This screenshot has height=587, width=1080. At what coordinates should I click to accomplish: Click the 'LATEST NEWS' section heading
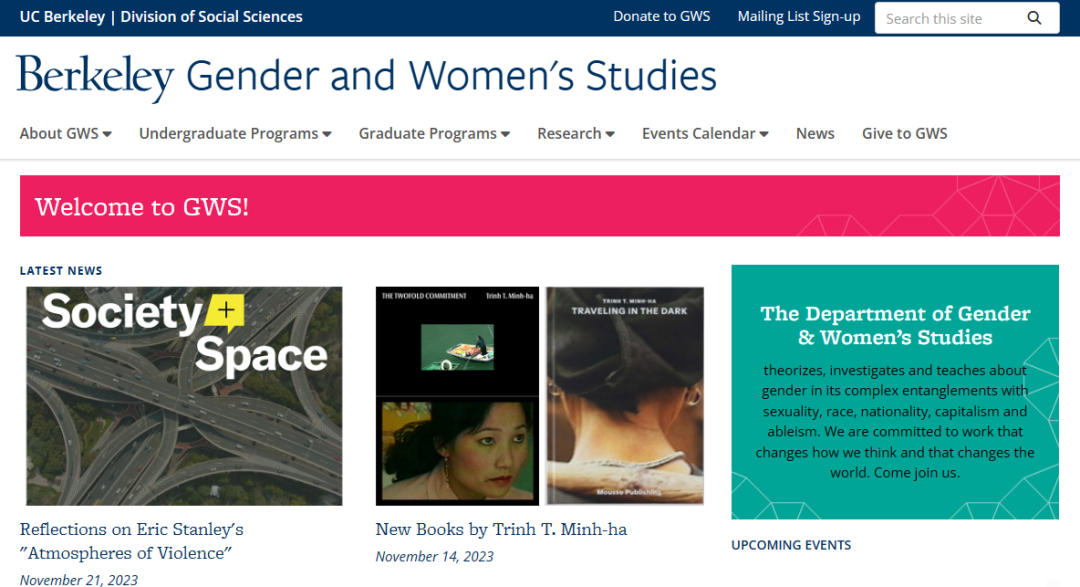[x=61, y=271]
